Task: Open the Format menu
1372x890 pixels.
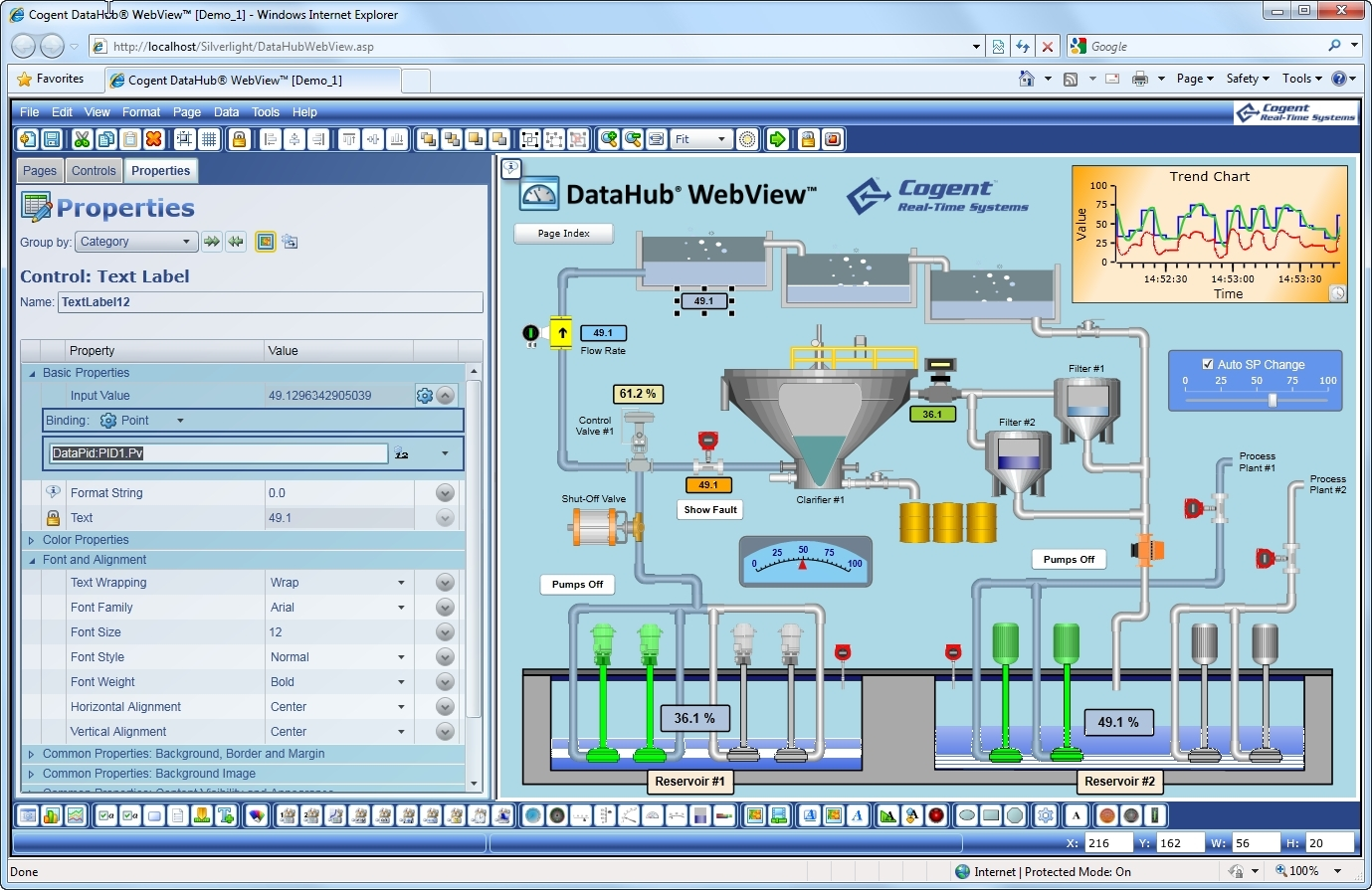Action: click(x=141, y=112)
